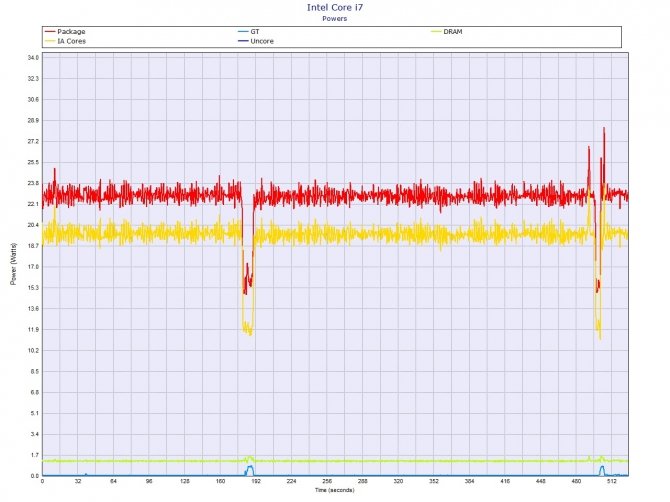Click the 352 time axis tick label

(434, 481)
